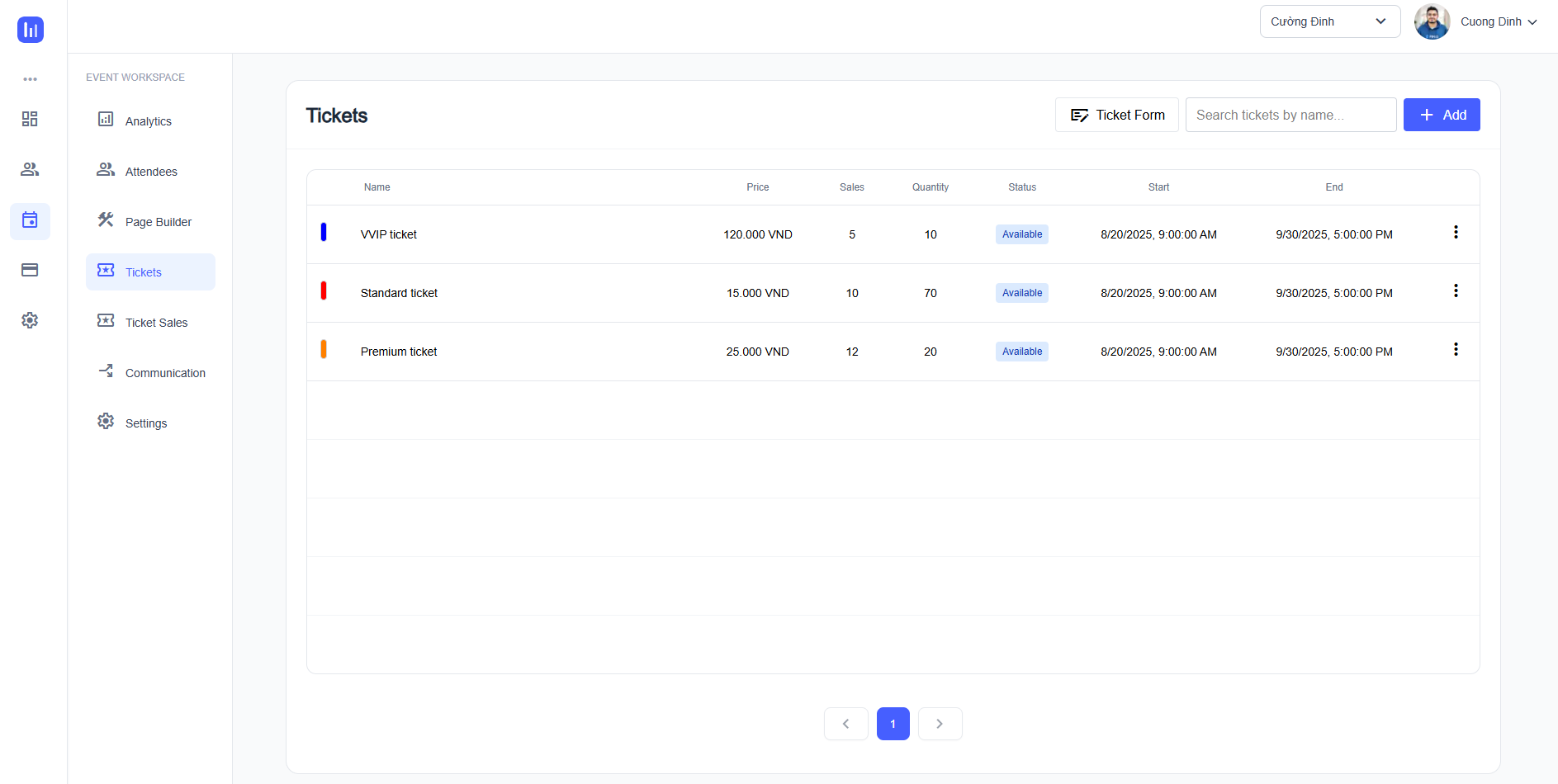
Task: Click the red color bar of Standard ticket
Action: pyautogui.click(x=324, y=291)
